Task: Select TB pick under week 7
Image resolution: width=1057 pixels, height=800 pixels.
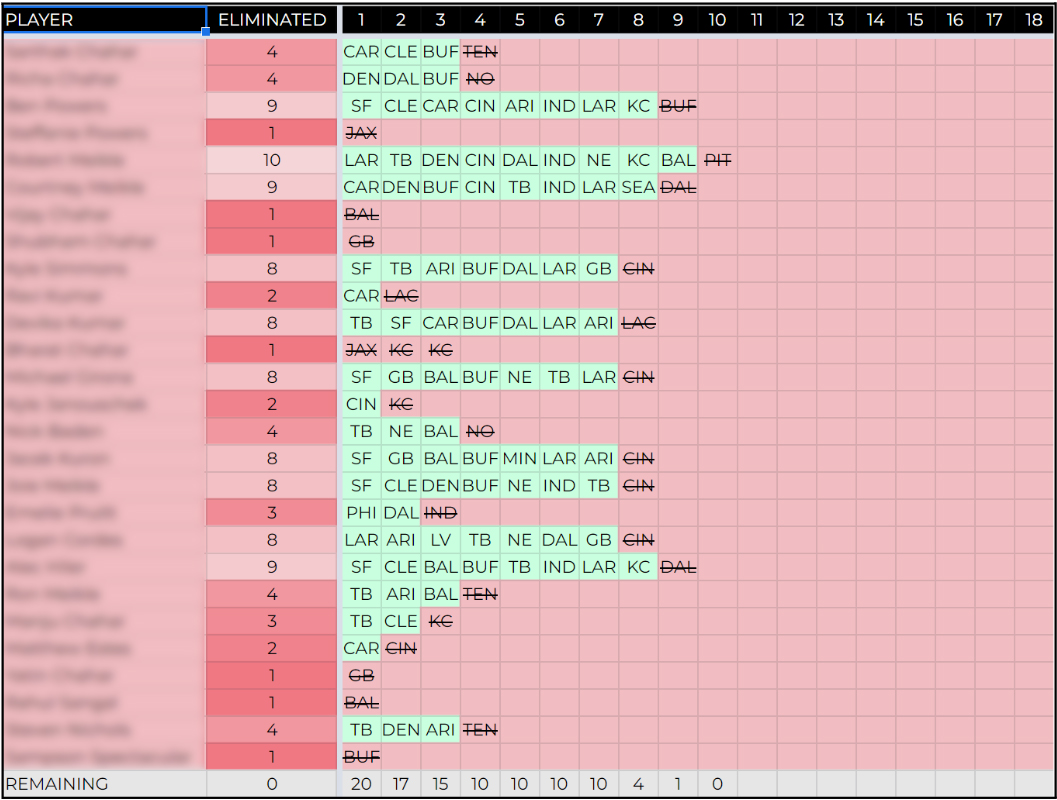Action: click(599, 486)
